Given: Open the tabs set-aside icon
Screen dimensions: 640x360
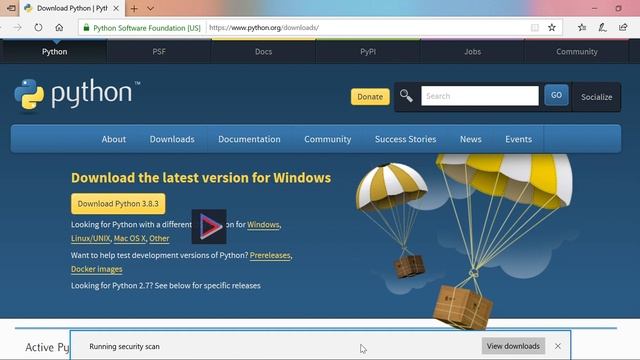Looking at the screenshot, I should 11,8.
